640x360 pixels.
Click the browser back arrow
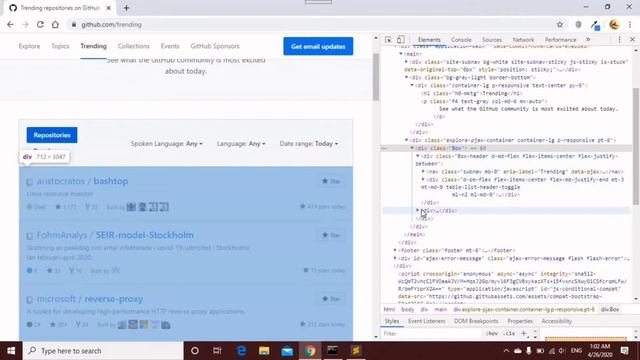point(10,24)
